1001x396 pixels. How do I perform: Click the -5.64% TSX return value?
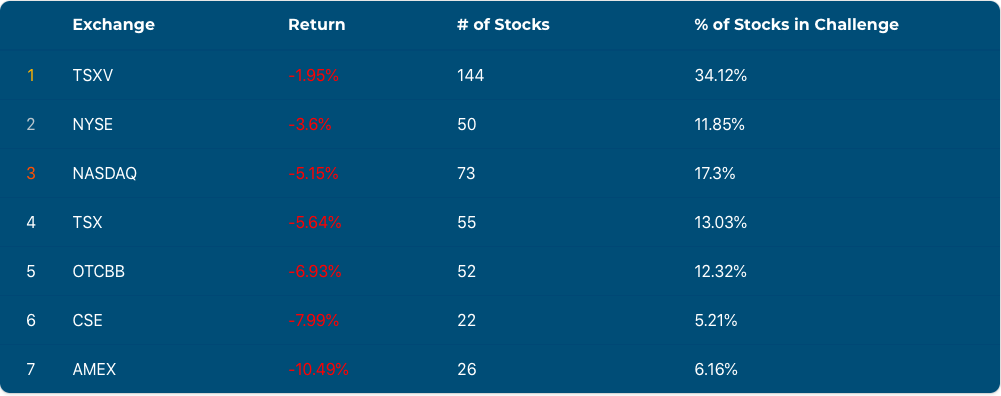[x=314, y=222]
